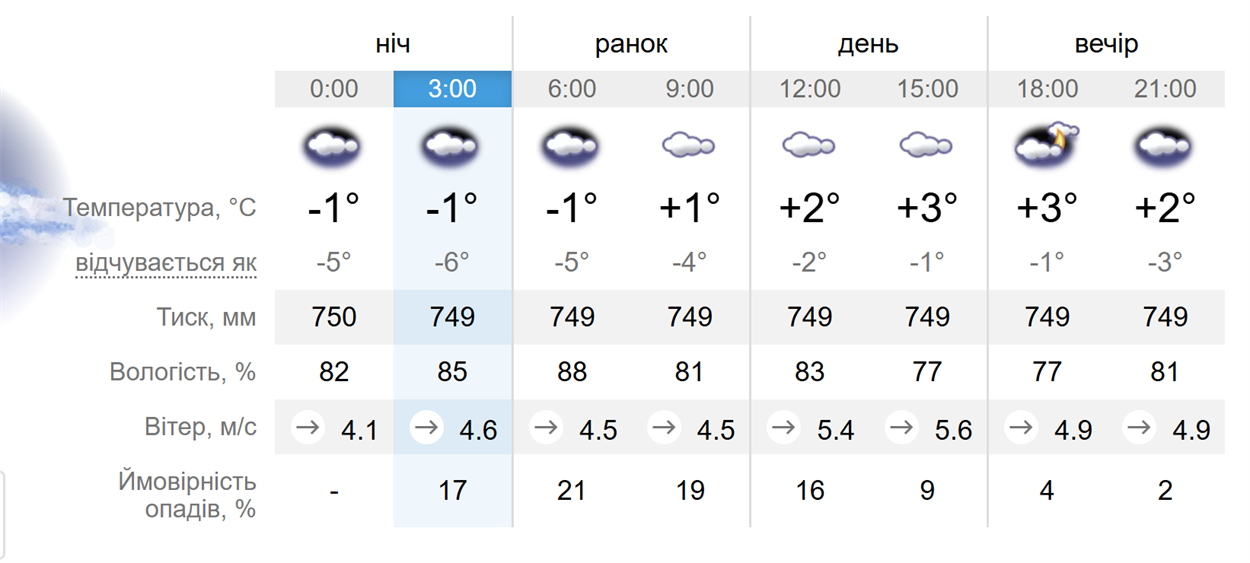Click the wind direction arrow at 15:00
The image size is (1250, 563).
coord(903,429)
